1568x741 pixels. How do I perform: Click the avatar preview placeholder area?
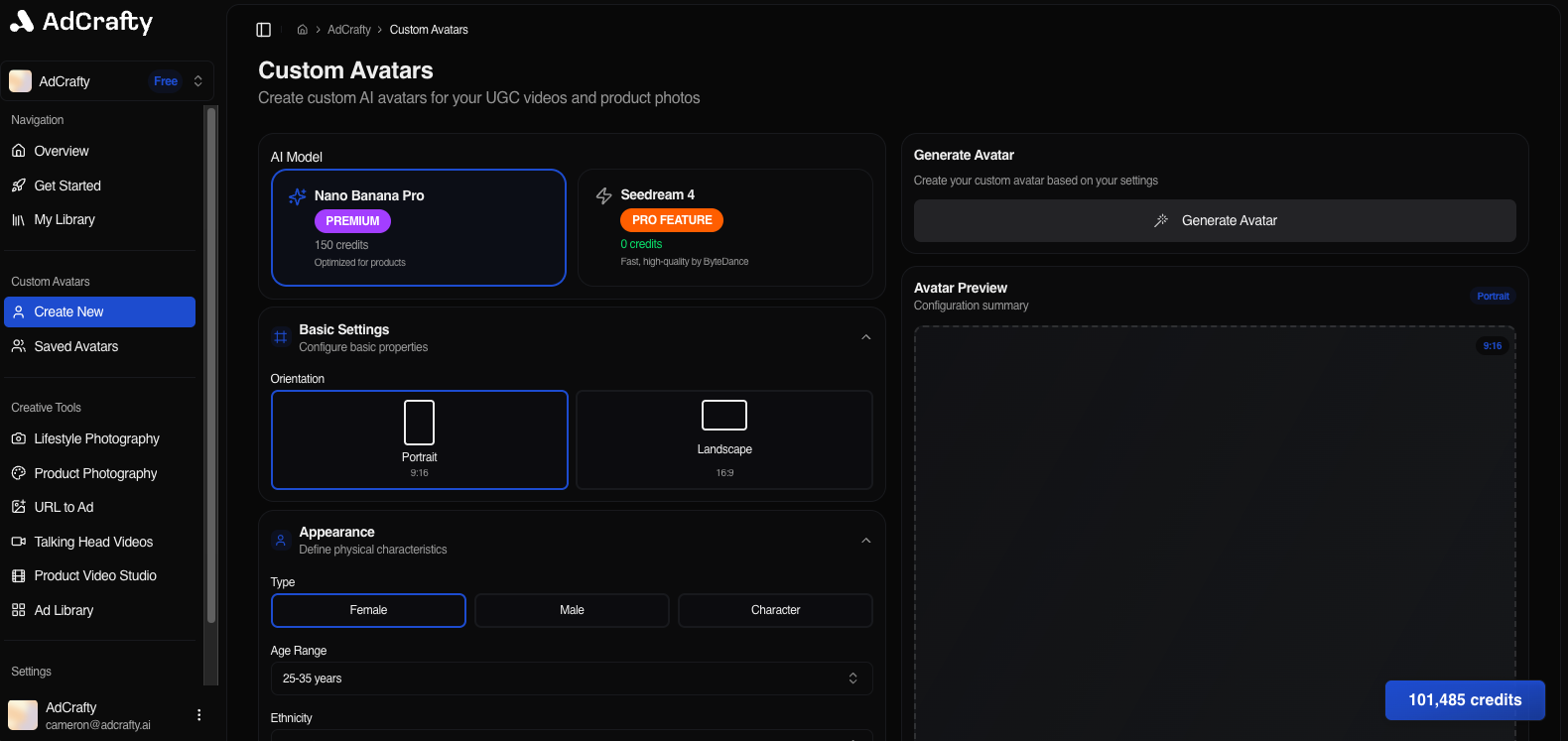click(1215, 534)
